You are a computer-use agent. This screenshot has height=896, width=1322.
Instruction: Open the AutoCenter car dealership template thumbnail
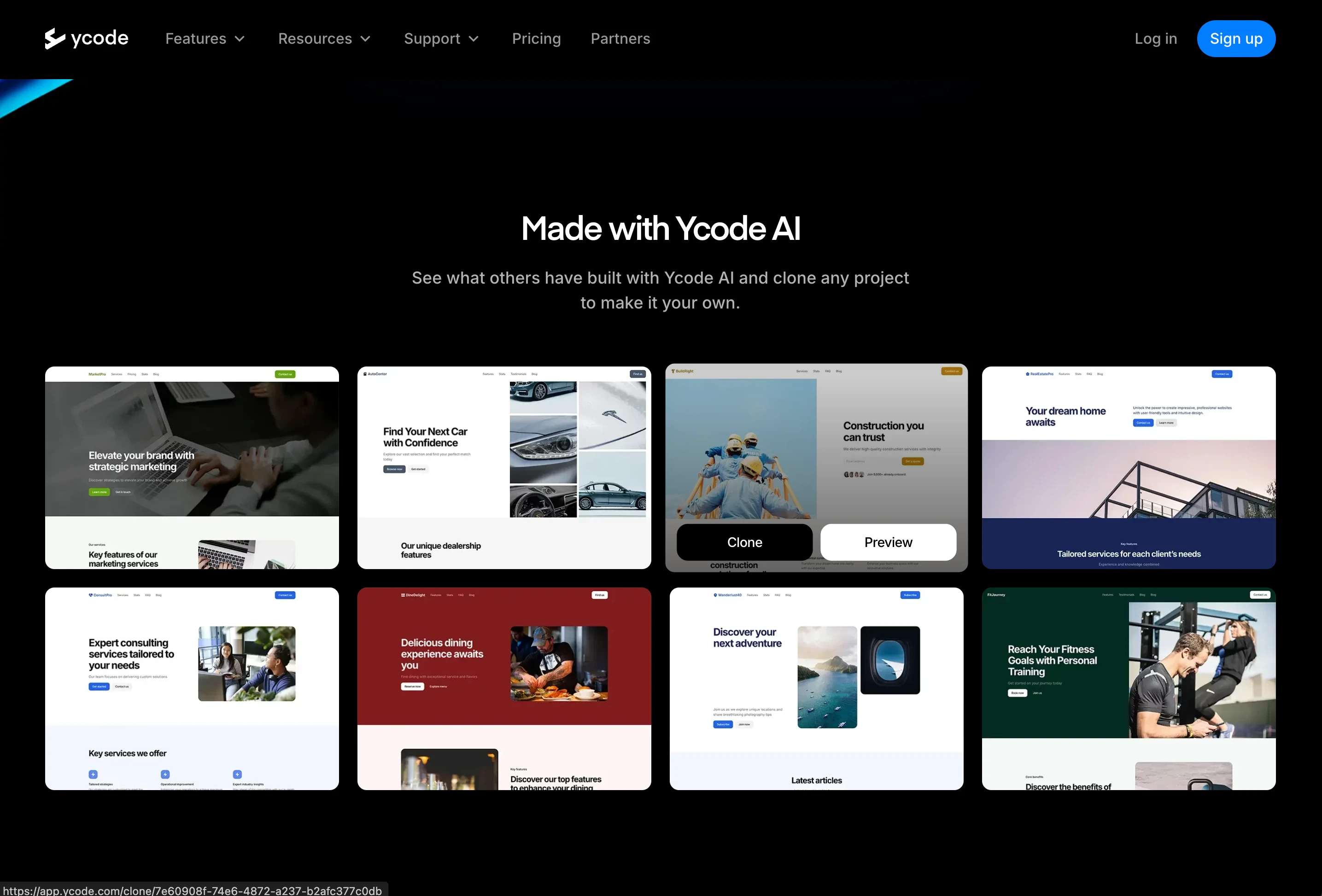504,467
